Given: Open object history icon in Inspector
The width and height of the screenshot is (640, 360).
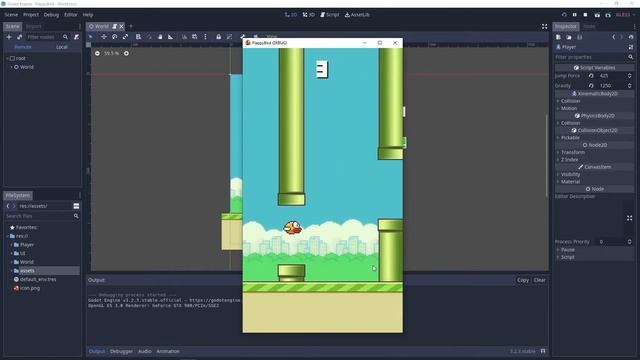Looking at the screenshot, I should point(631,37).
